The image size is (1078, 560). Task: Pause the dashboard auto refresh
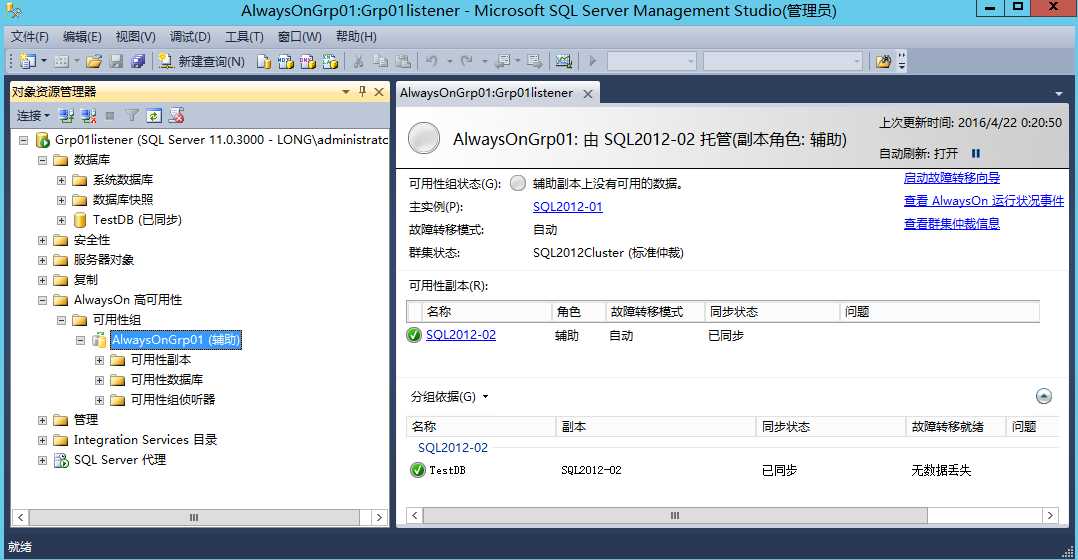[976, 153]
